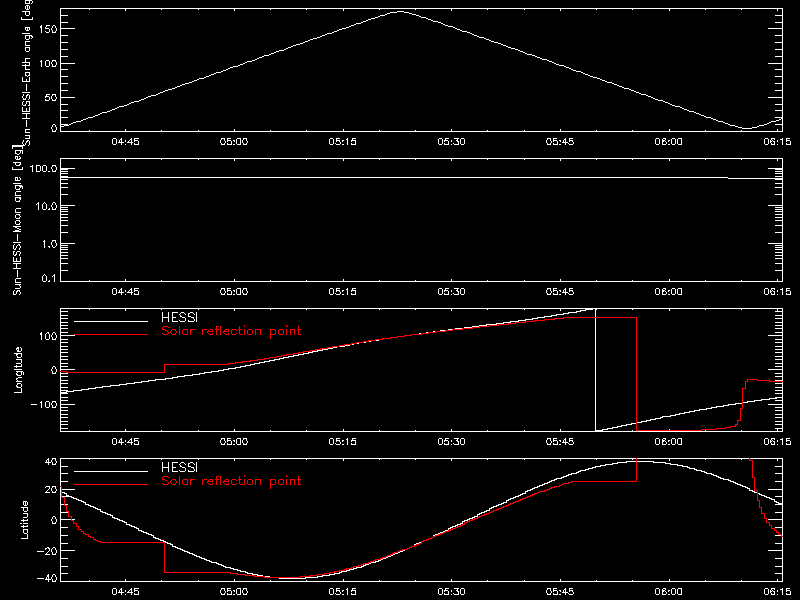Click the Sun-HESSI-Moon angle axis title
The image size is (800, 600).
coord(17,220)
